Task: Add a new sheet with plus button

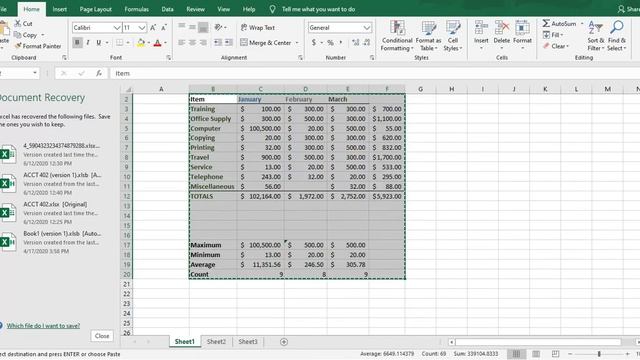Action: (x=284, y=342)
